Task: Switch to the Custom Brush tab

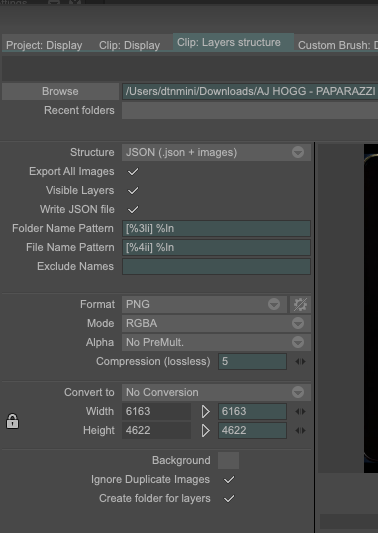Action: pos(337,45)
